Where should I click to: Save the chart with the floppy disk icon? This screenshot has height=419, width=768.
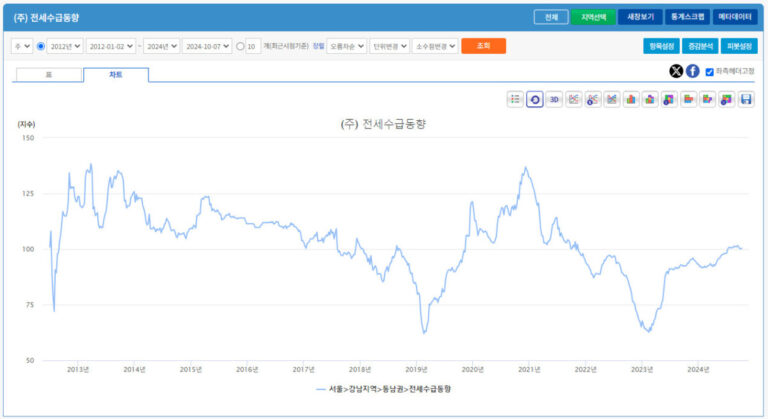(746, 99)
